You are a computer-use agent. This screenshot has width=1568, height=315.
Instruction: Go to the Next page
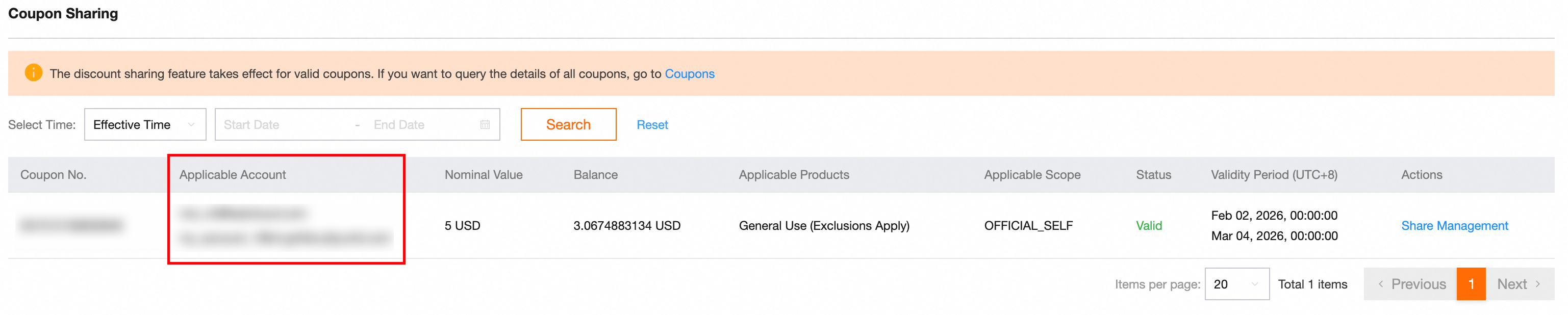click(1520, 284)
